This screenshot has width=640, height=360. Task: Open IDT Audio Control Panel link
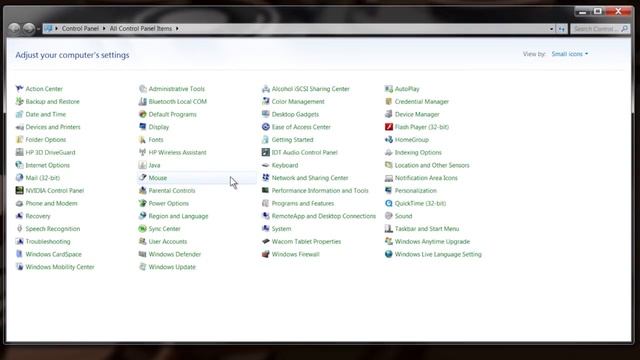pyautogui.click(x=304, y=152)
